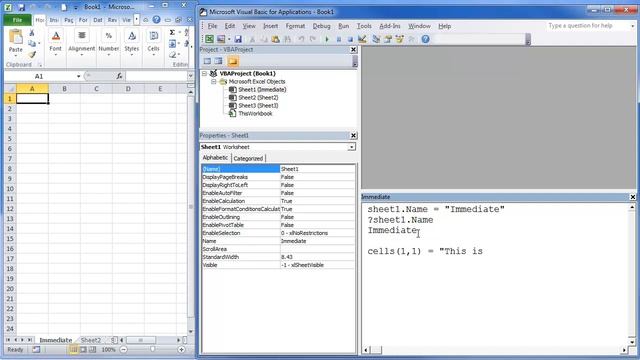Viewport: 640px width, 360px height.
Task: Click the Copy icon in Excel ribbon
Action: [x=32, y=43]
